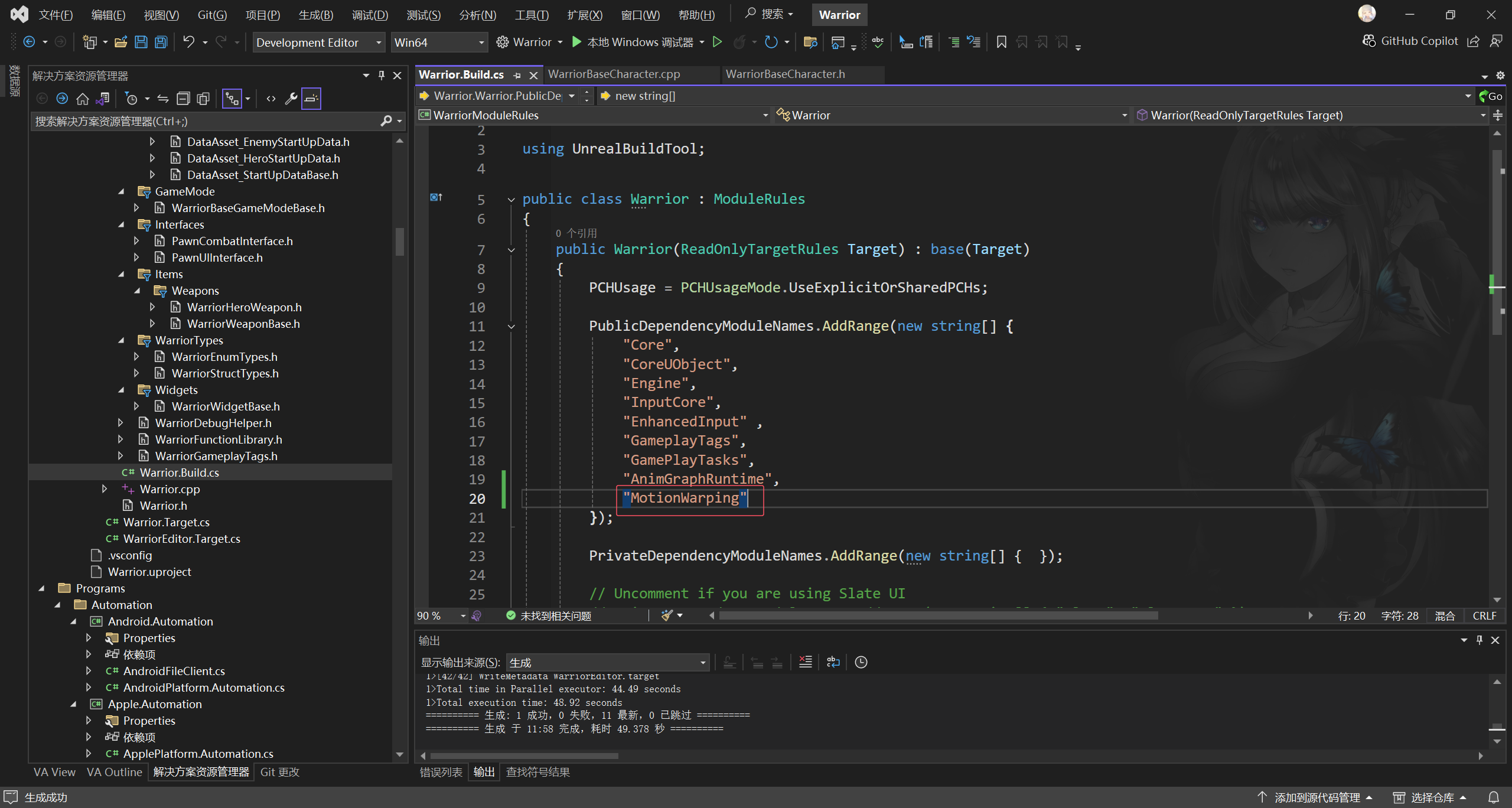The image size is (1512, 808).
Task: Toggle preview selected items button
Action: click(311, 99)
